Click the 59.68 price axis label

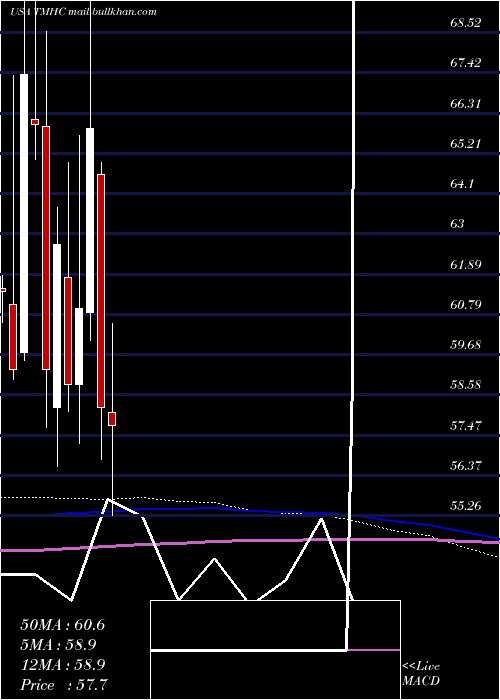(x=466, y=345)
